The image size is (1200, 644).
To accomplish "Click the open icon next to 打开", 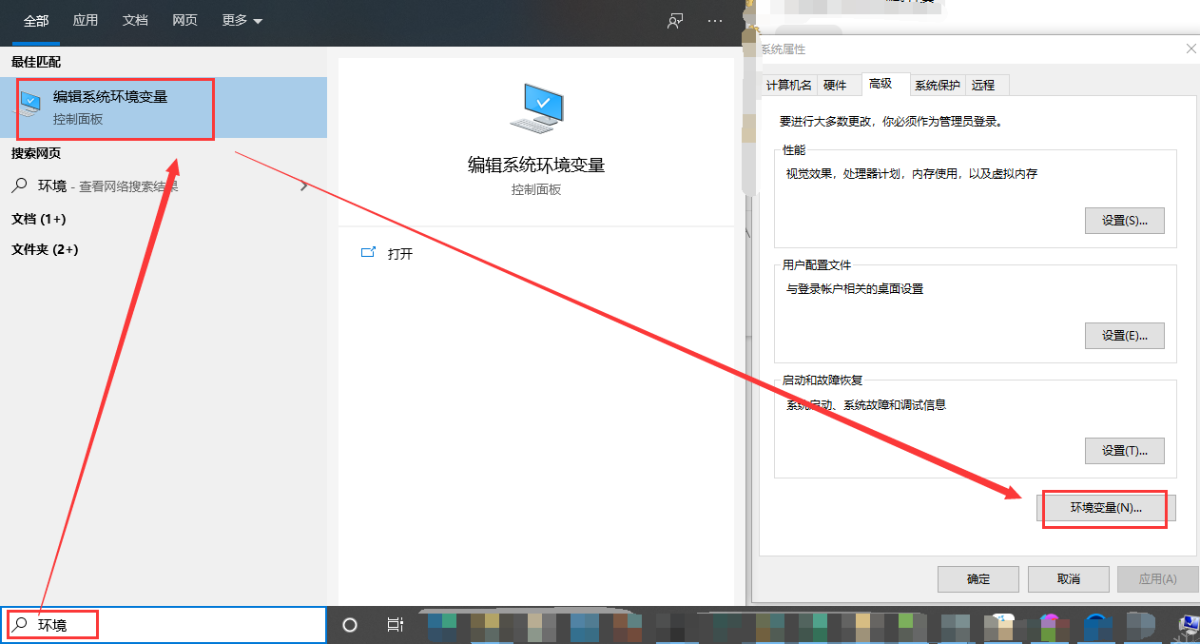I will [368, 253].
